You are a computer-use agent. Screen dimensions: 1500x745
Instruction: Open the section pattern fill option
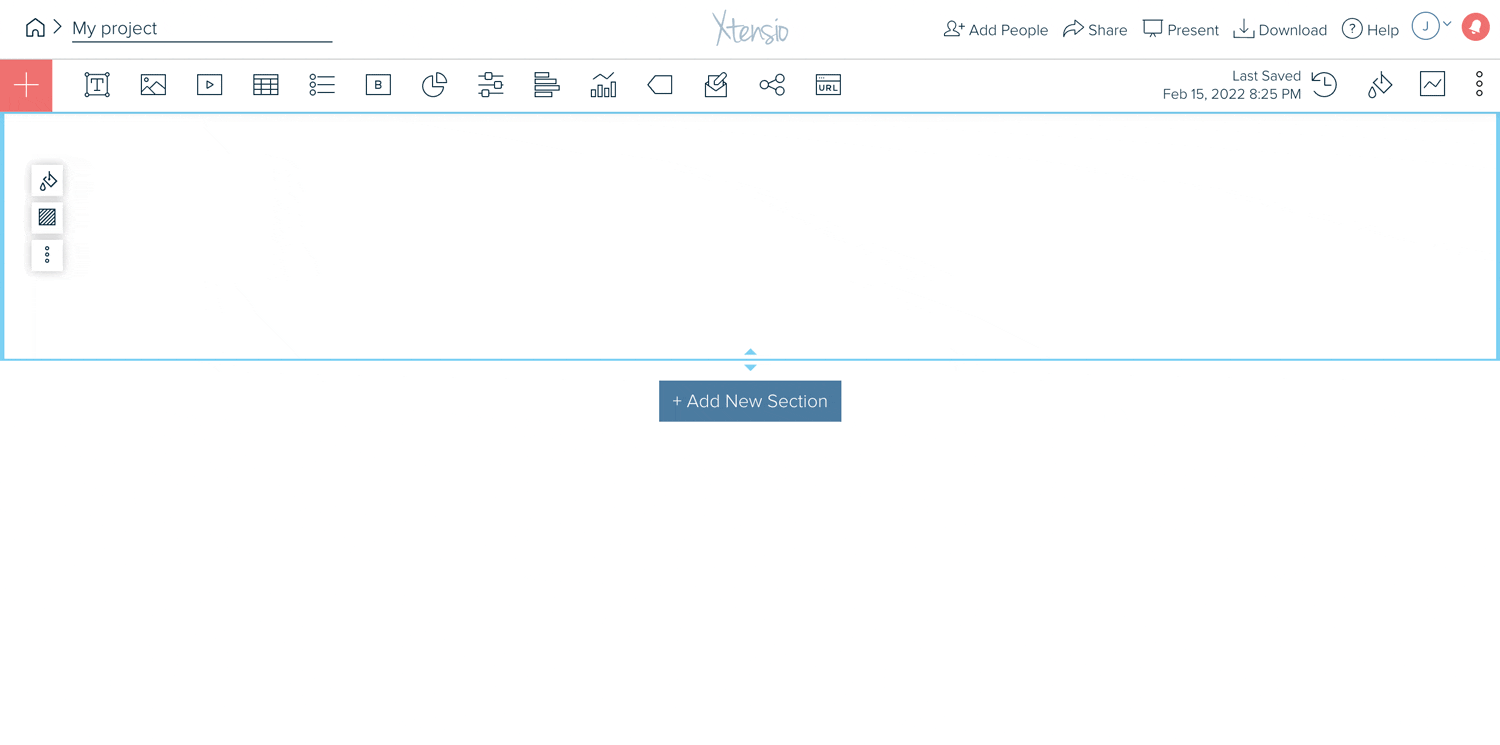(x=47, y=217)
